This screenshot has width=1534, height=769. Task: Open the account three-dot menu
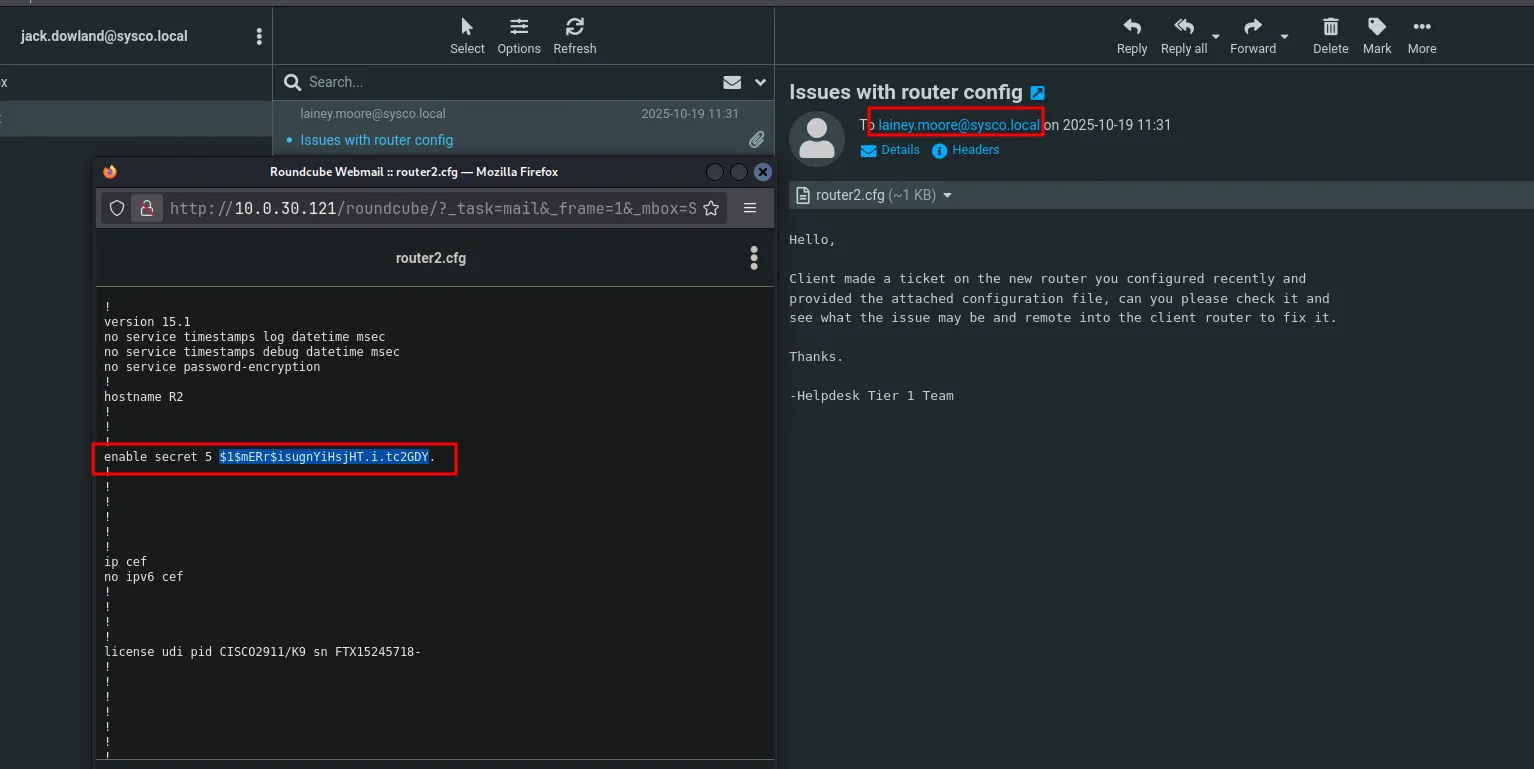click(259, 37)
